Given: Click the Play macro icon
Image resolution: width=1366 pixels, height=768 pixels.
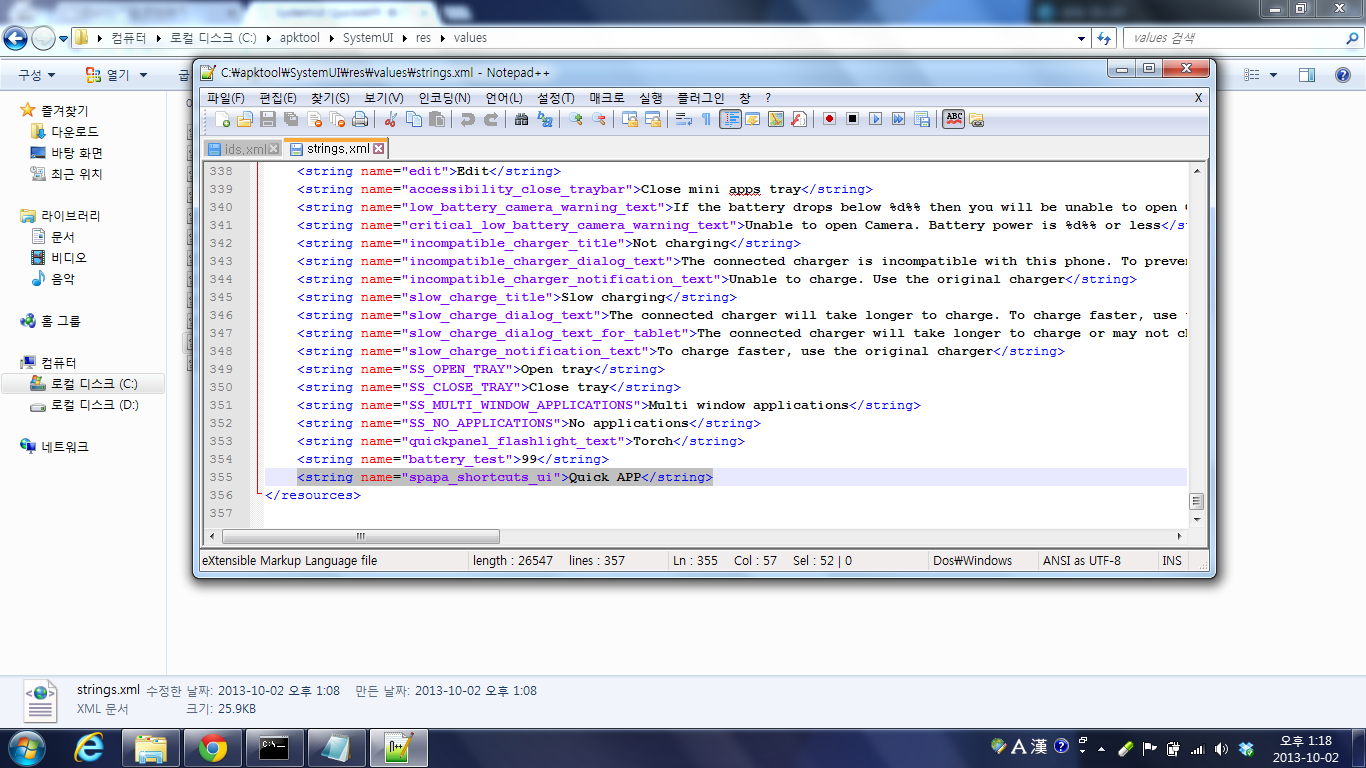Looking at the screenshot, I should pos(875,119).
